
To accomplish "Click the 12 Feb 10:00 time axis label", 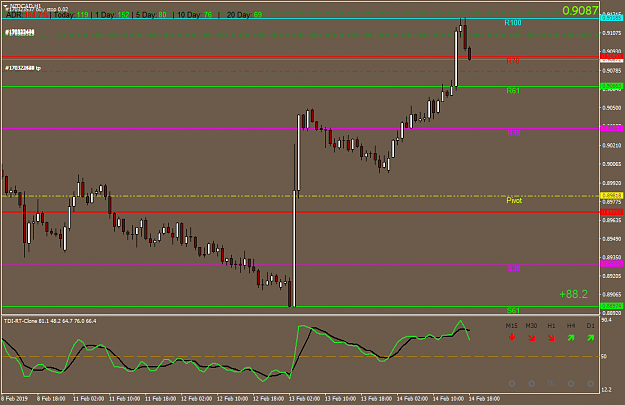I will (x=233, y=399).
